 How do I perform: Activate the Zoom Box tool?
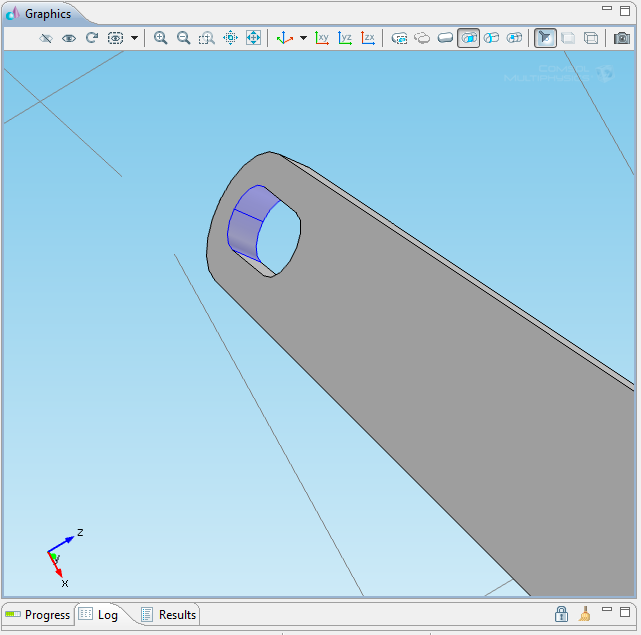pyautogui.click(x=207, y=38)
